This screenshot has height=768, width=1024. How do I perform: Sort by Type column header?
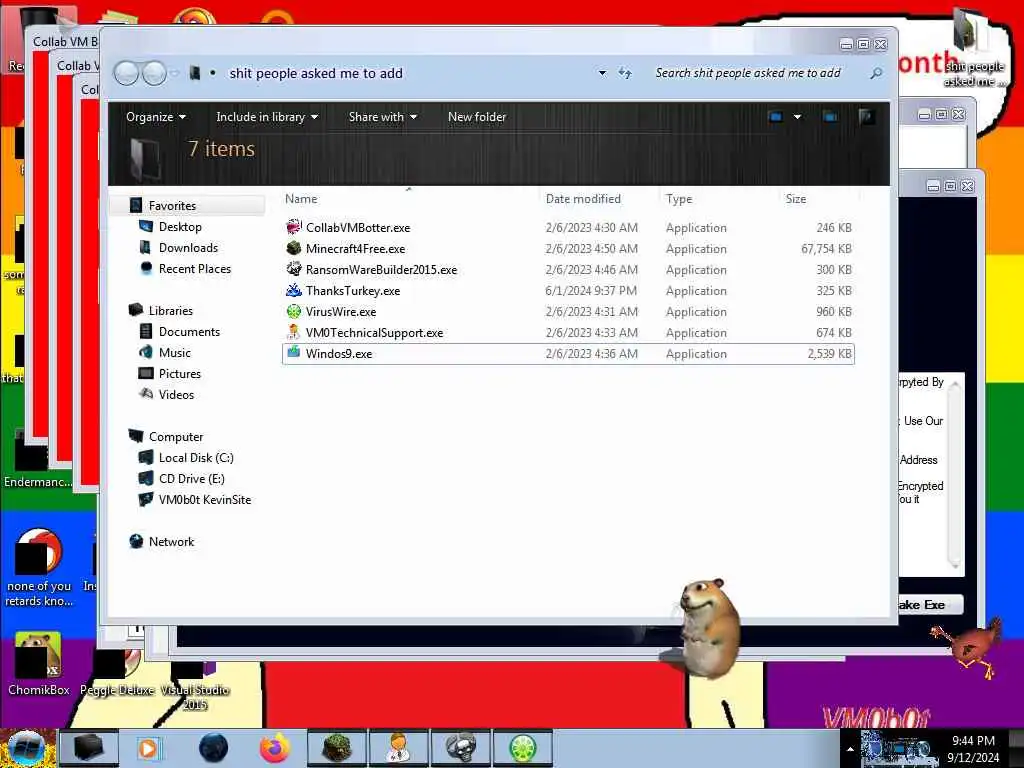679,199
